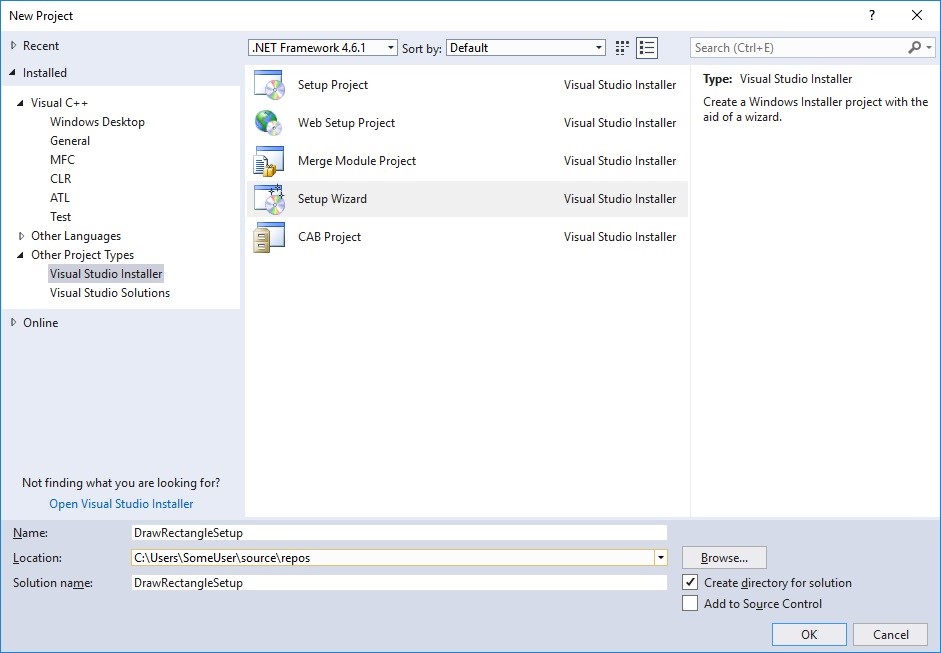941x653 pixels.
Task: Expand the Other Languages tree node
Action: [x=22, y=236]
